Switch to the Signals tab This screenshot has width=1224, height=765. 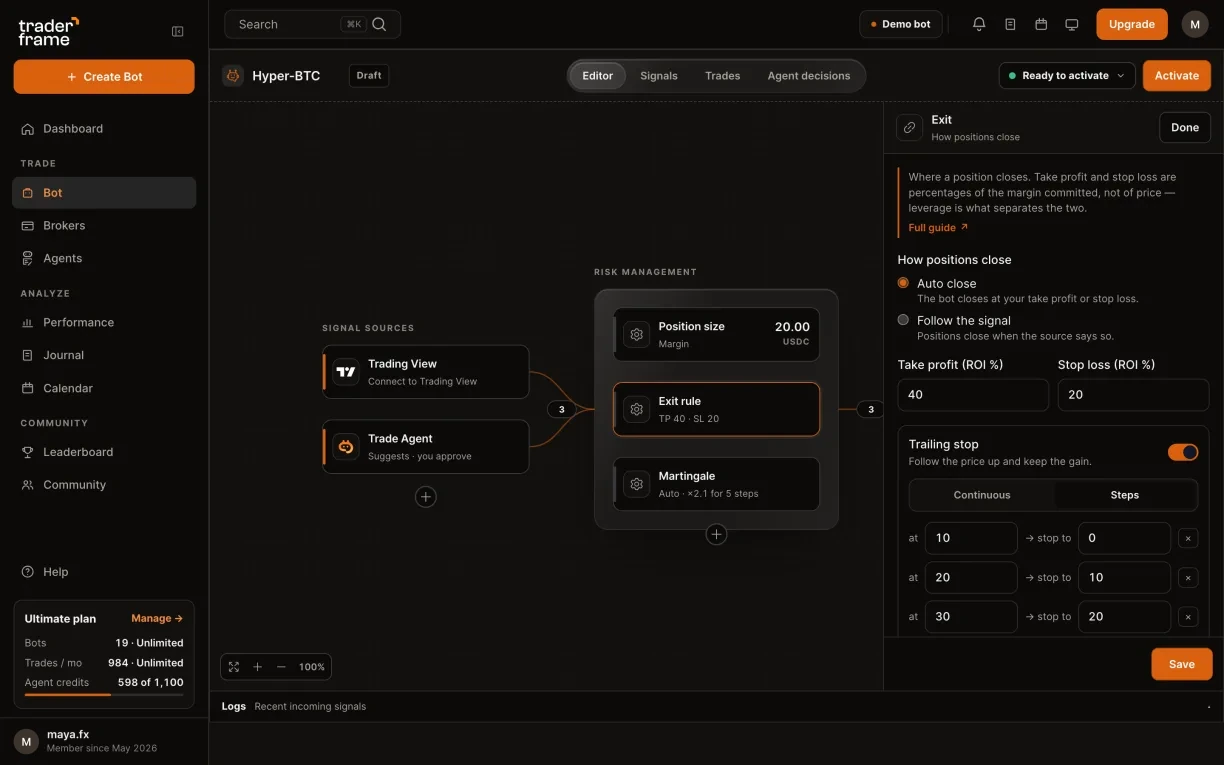[659, 76]
